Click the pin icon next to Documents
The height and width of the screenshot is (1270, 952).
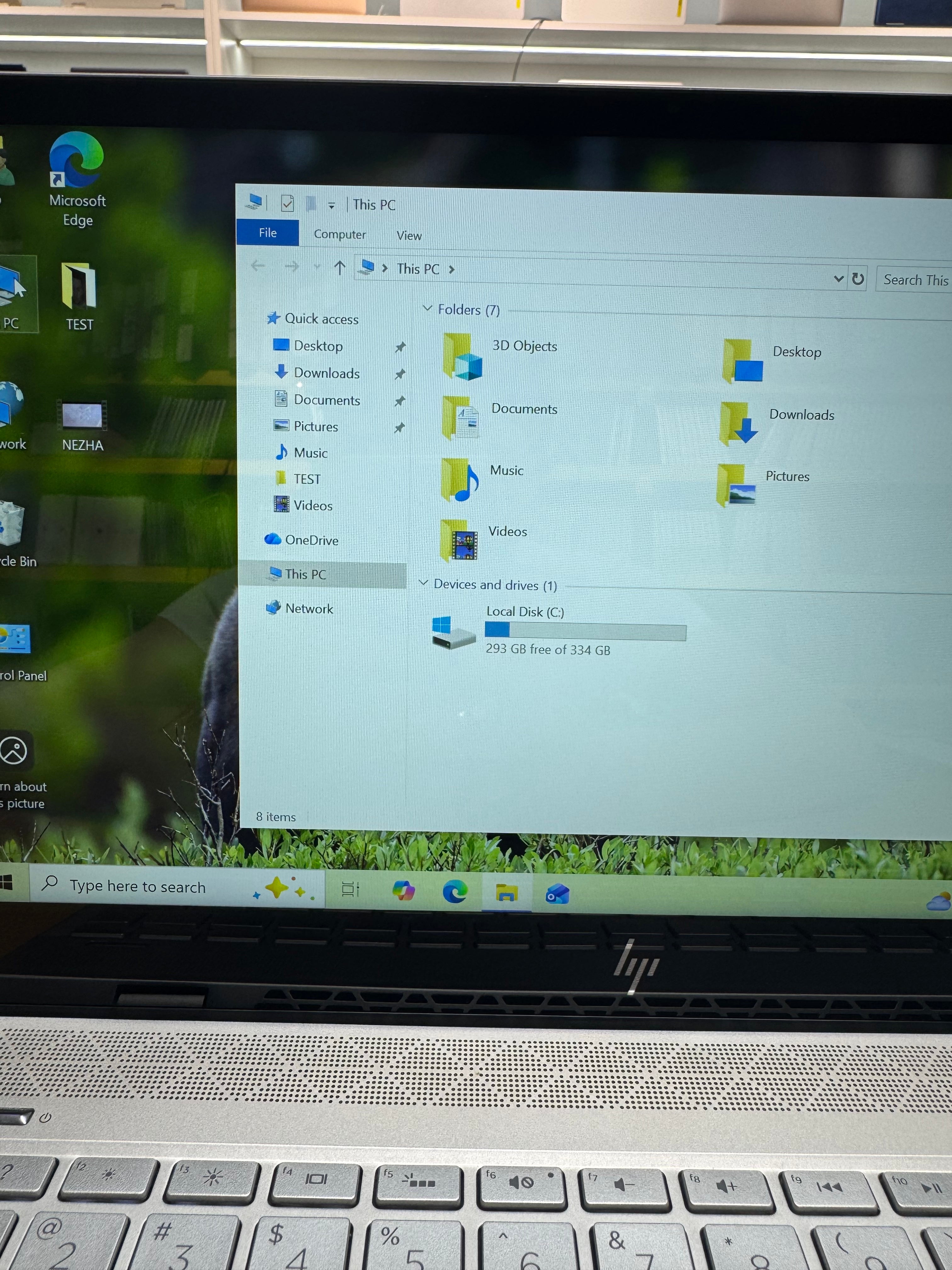400,401
